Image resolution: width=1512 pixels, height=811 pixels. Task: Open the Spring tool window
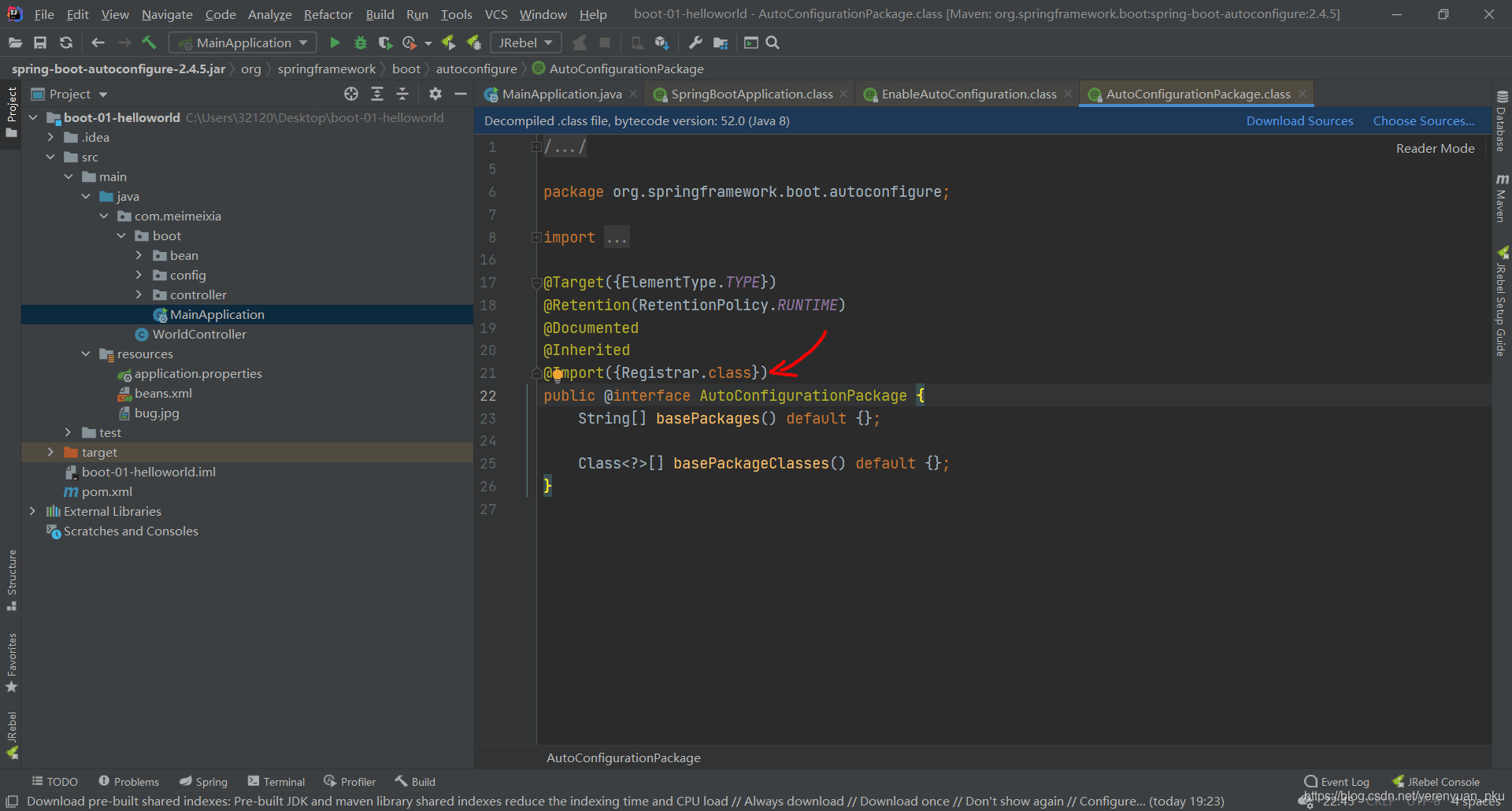pyautogui.click(x=203, y=781)
